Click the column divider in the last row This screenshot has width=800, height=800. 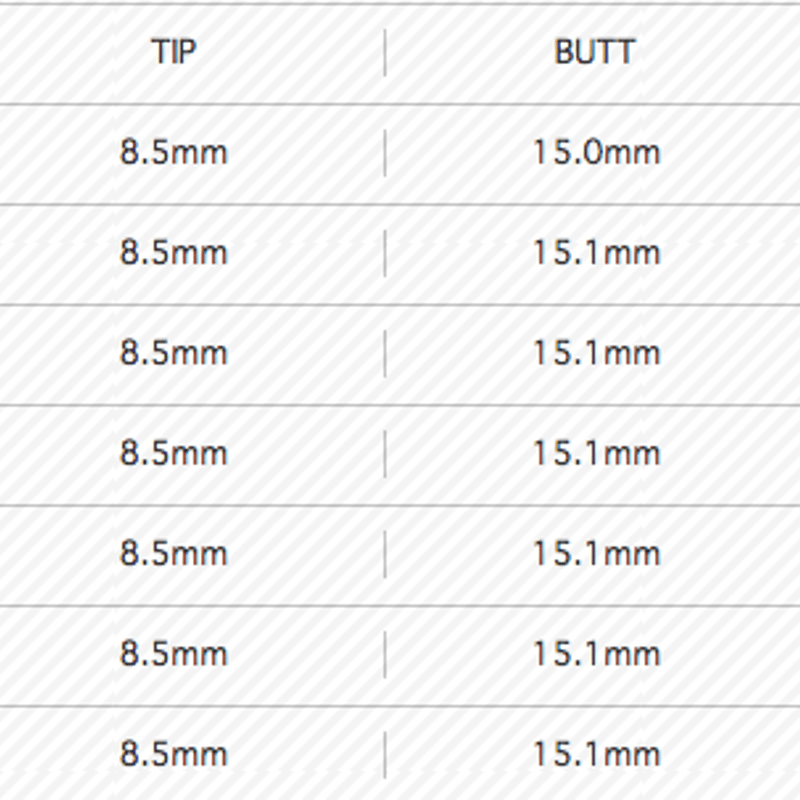coord(385,756)
